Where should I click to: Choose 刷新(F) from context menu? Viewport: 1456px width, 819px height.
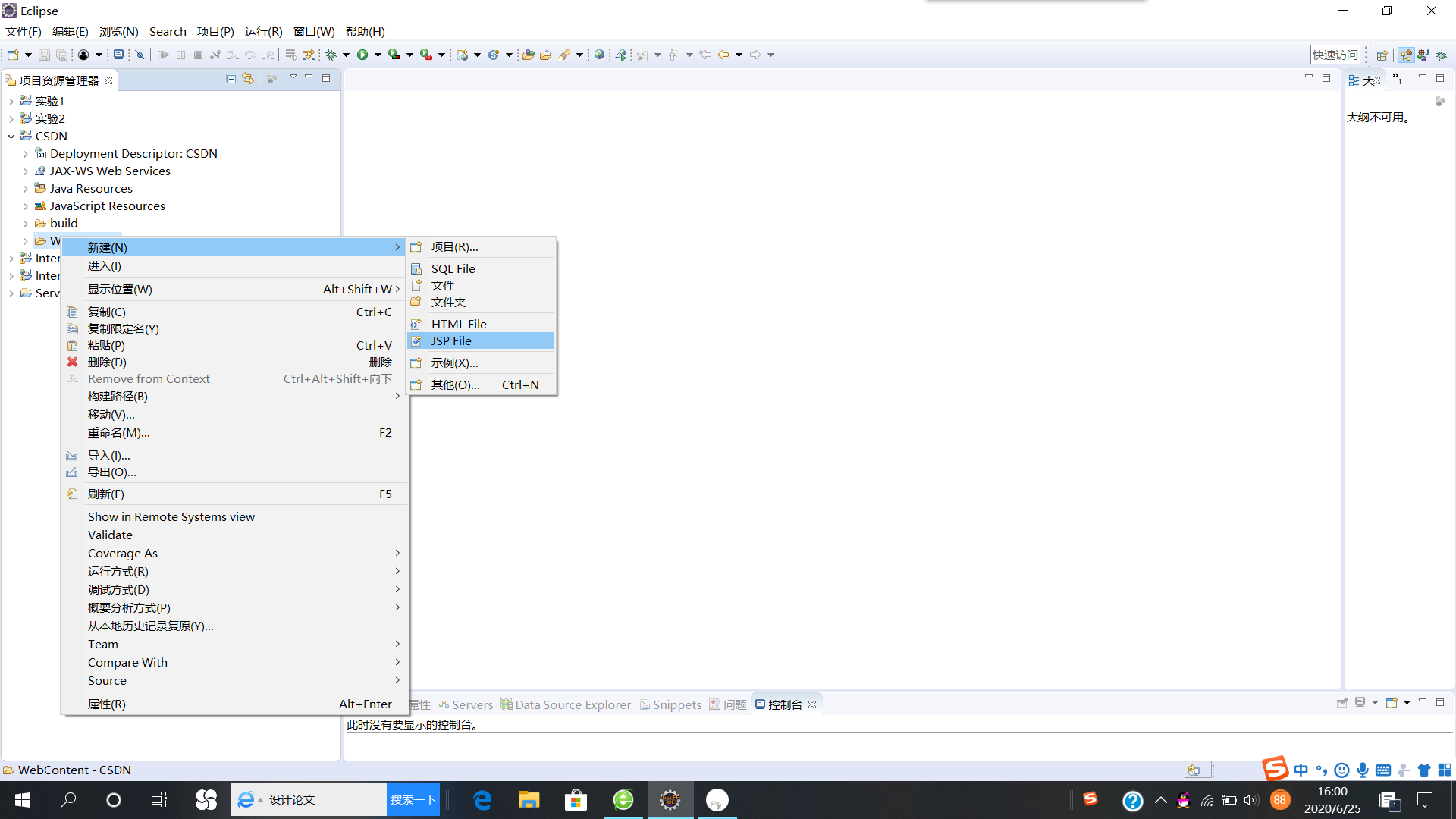pyautogui.click(x=106, y=494)
